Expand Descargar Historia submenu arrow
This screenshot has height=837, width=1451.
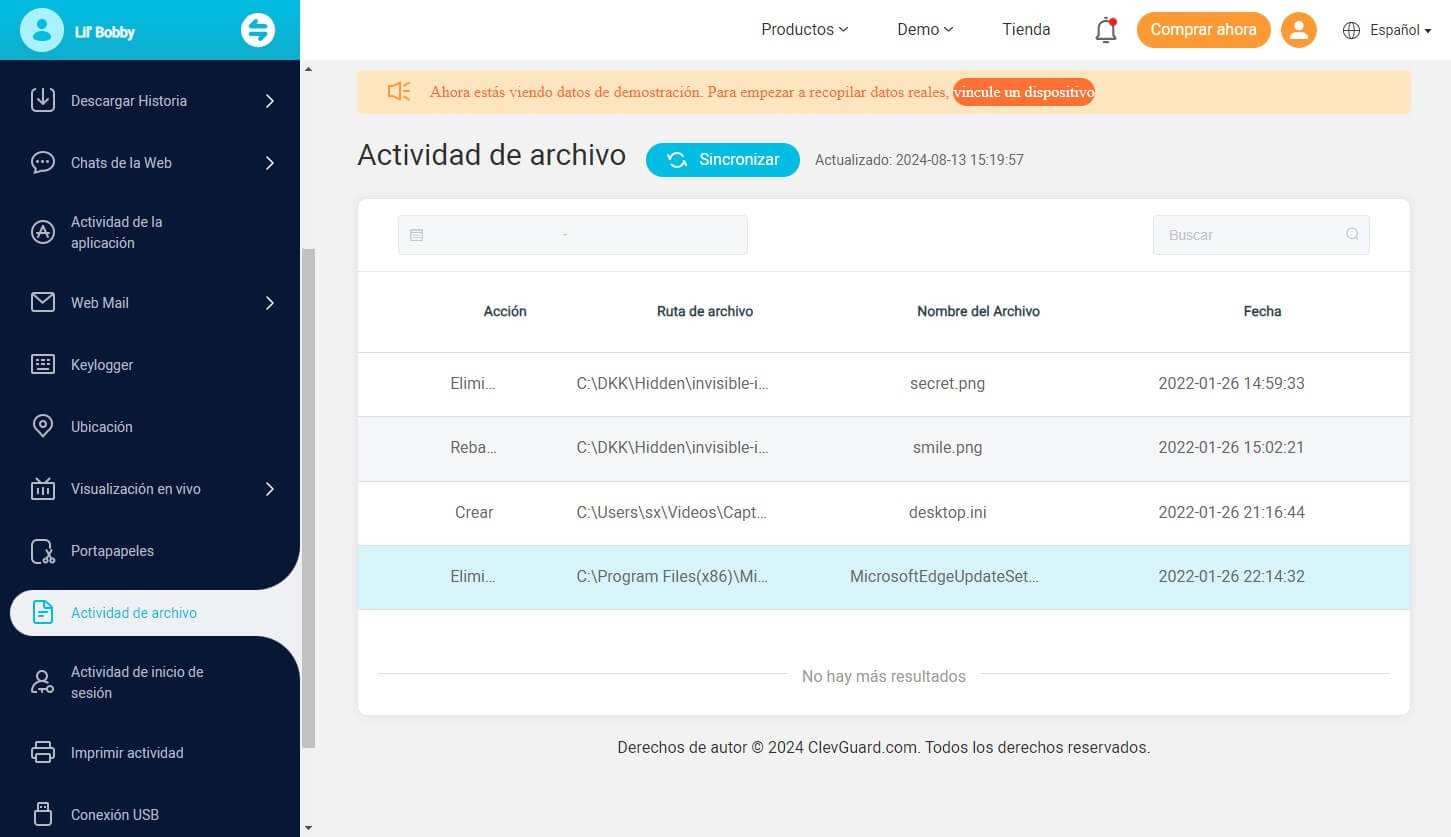[x=270, y=100]
